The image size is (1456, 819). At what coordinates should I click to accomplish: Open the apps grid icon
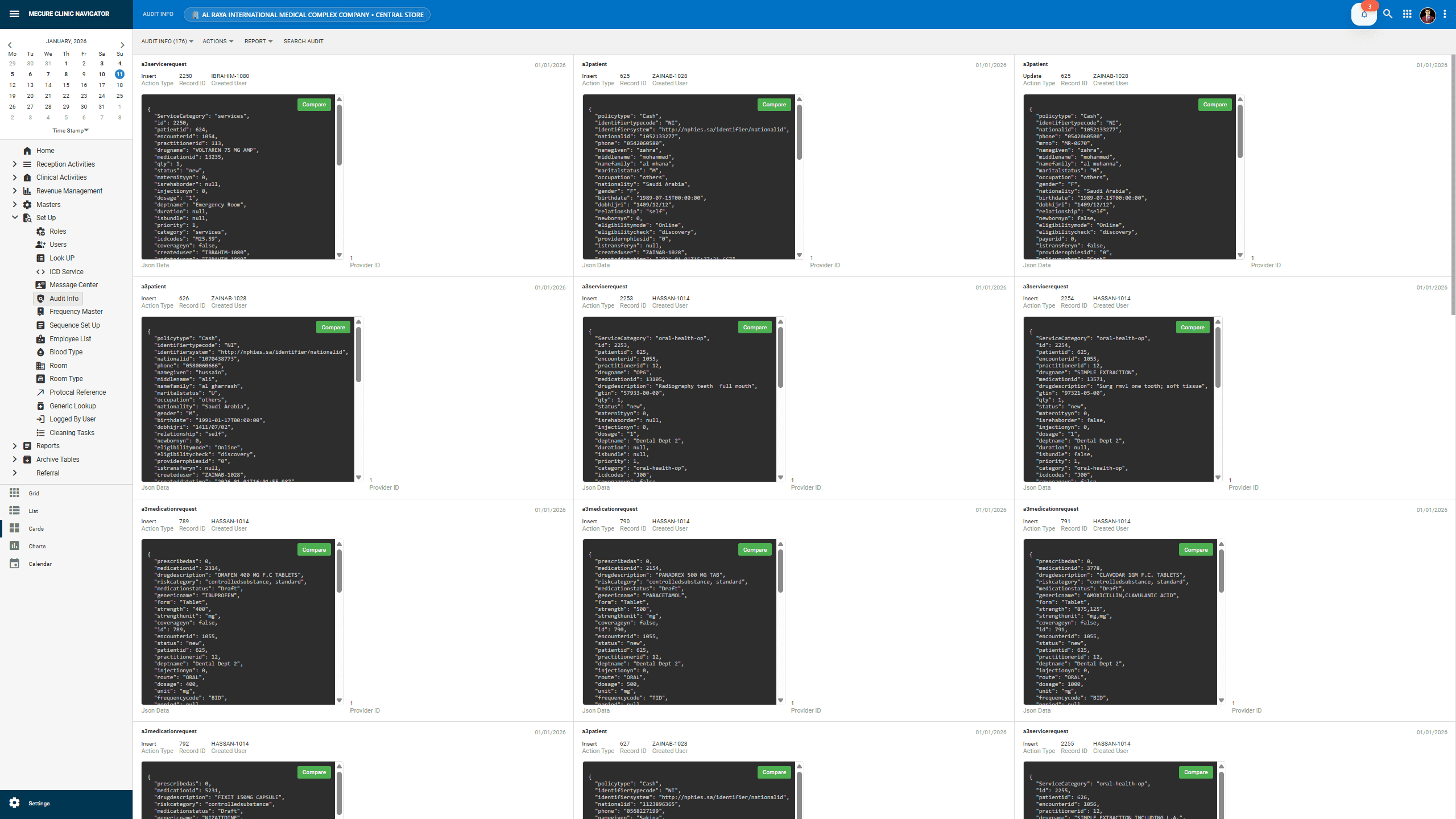(x=1407, y=14)
